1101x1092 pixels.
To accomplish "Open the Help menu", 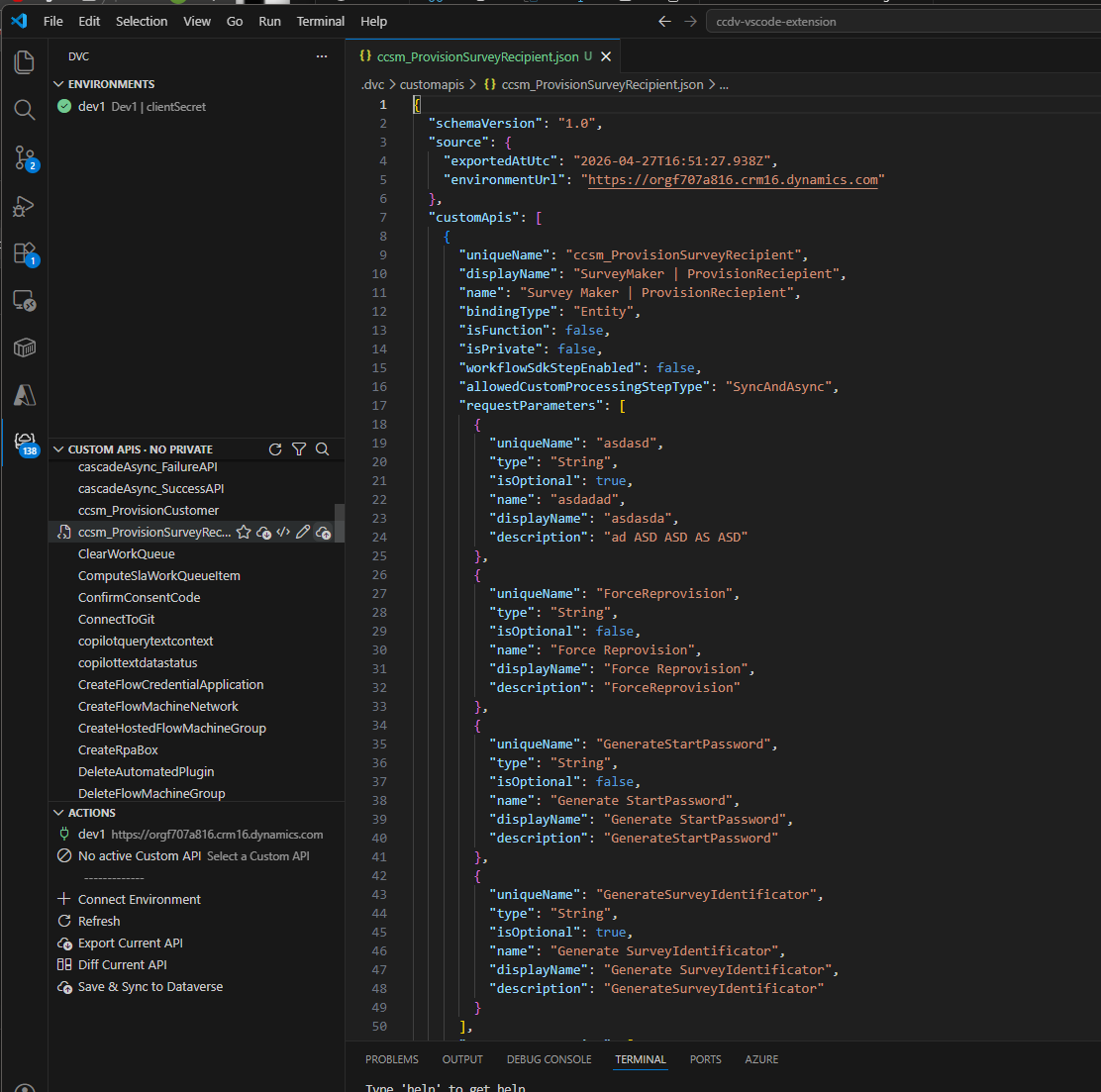I will [x=373, y=22].
